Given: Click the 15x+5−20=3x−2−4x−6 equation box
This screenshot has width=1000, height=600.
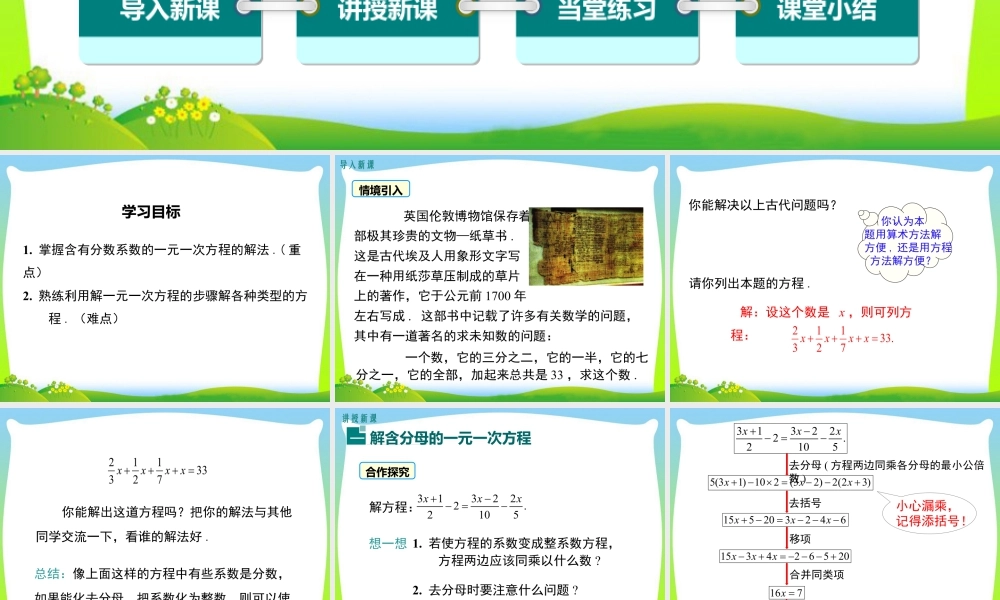Looking at the screenshot, I should (x=785, y=519).
